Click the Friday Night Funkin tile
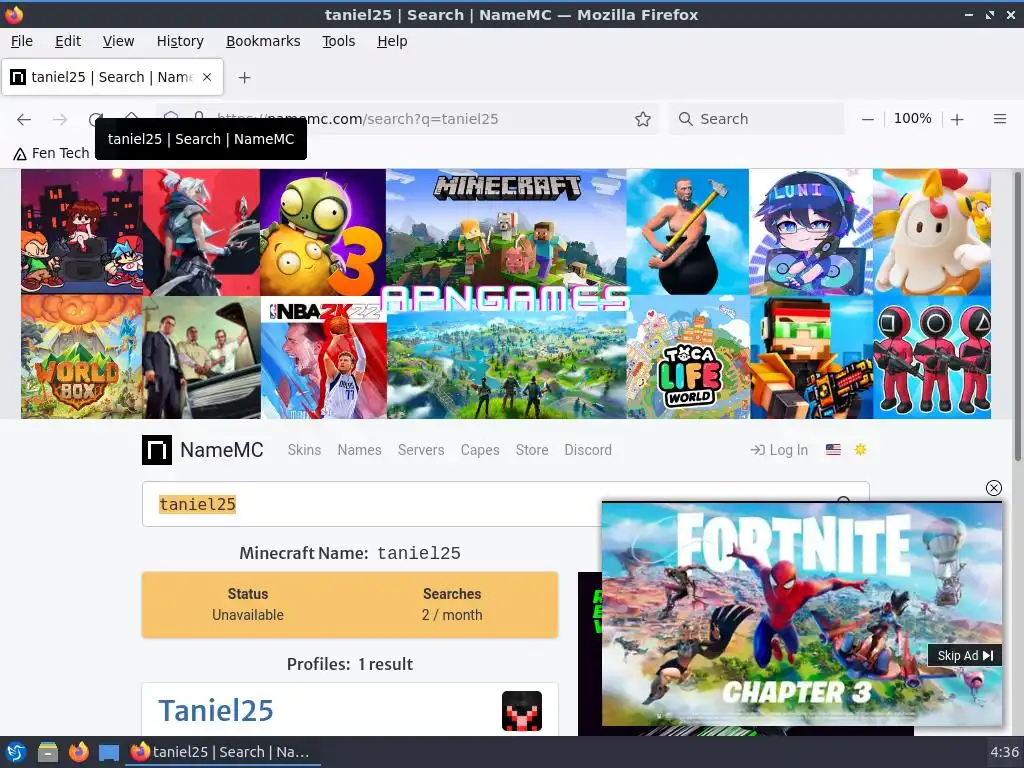 pos(82,232)
